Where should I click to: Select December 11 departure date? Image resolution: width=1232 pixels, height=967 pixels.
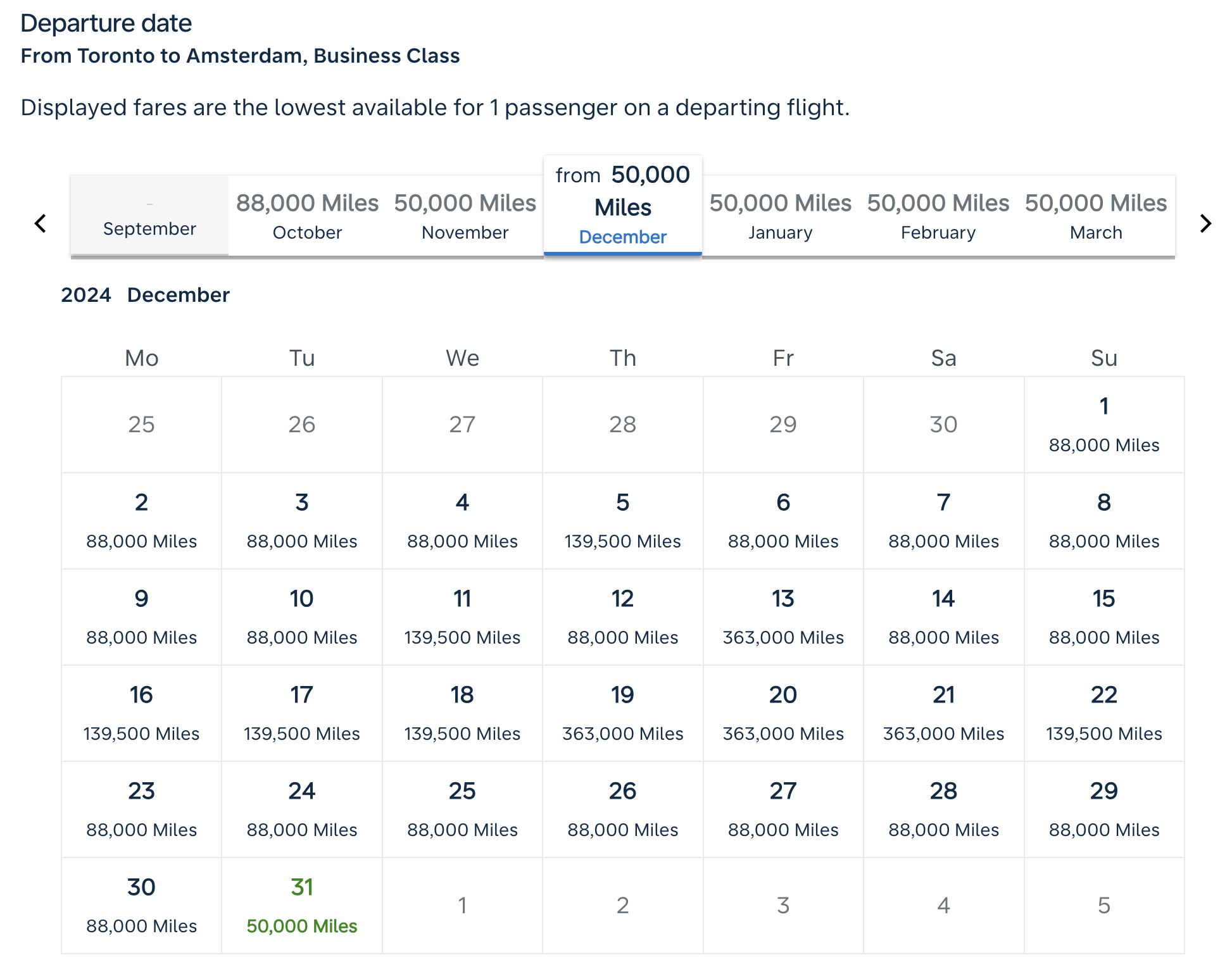click(x=462, y=617)
